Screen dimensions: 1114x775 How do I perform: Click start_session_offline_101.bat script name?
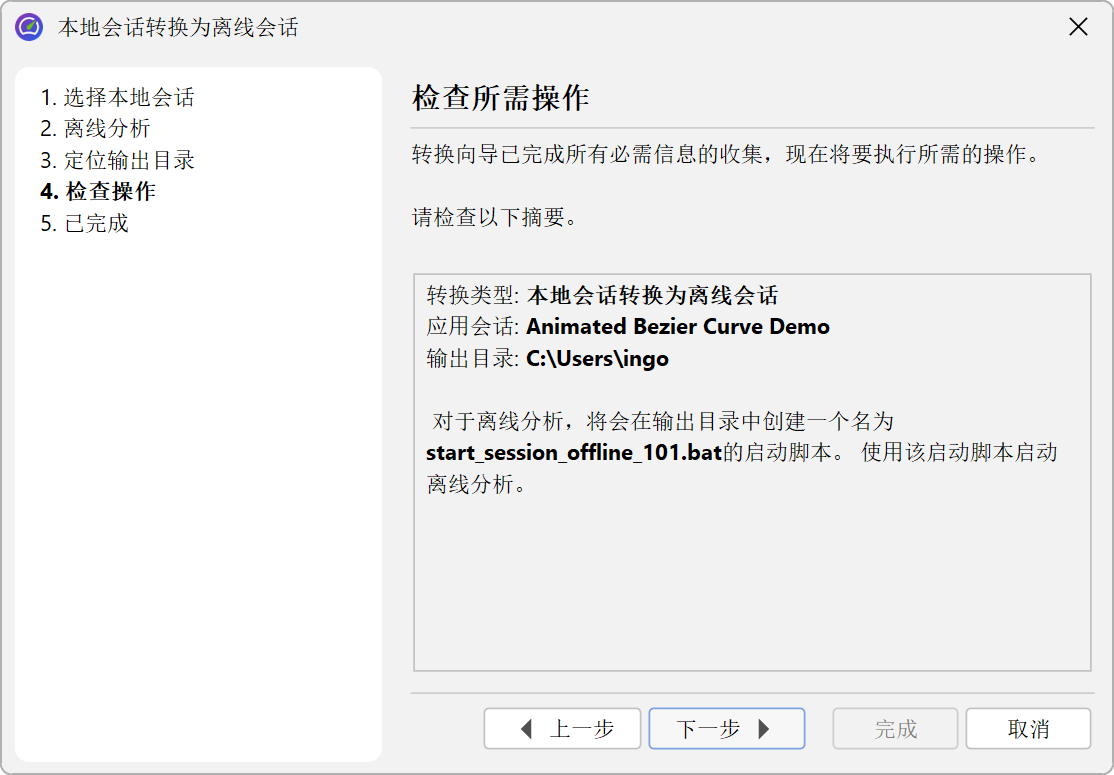point(574,452)
